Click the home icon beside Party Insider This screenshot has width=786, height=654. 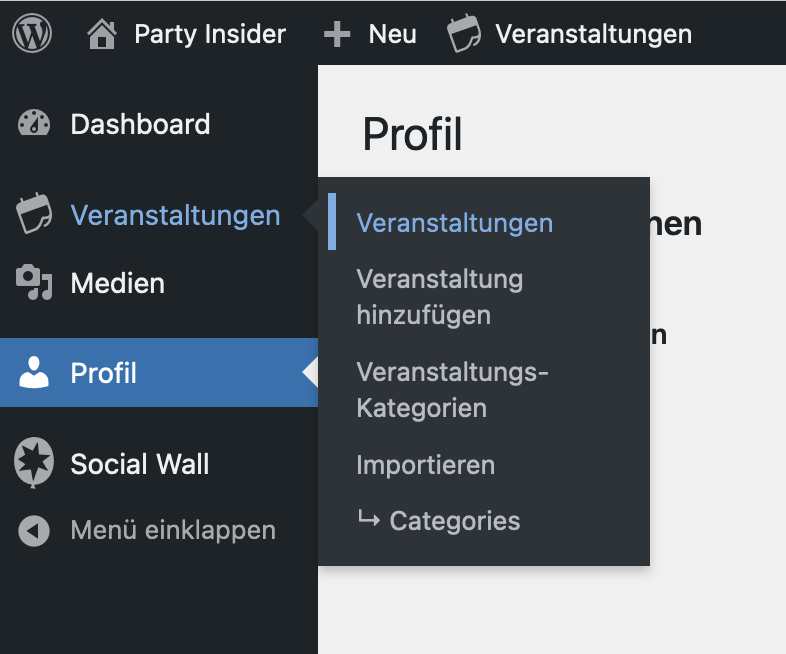[102, 35]
